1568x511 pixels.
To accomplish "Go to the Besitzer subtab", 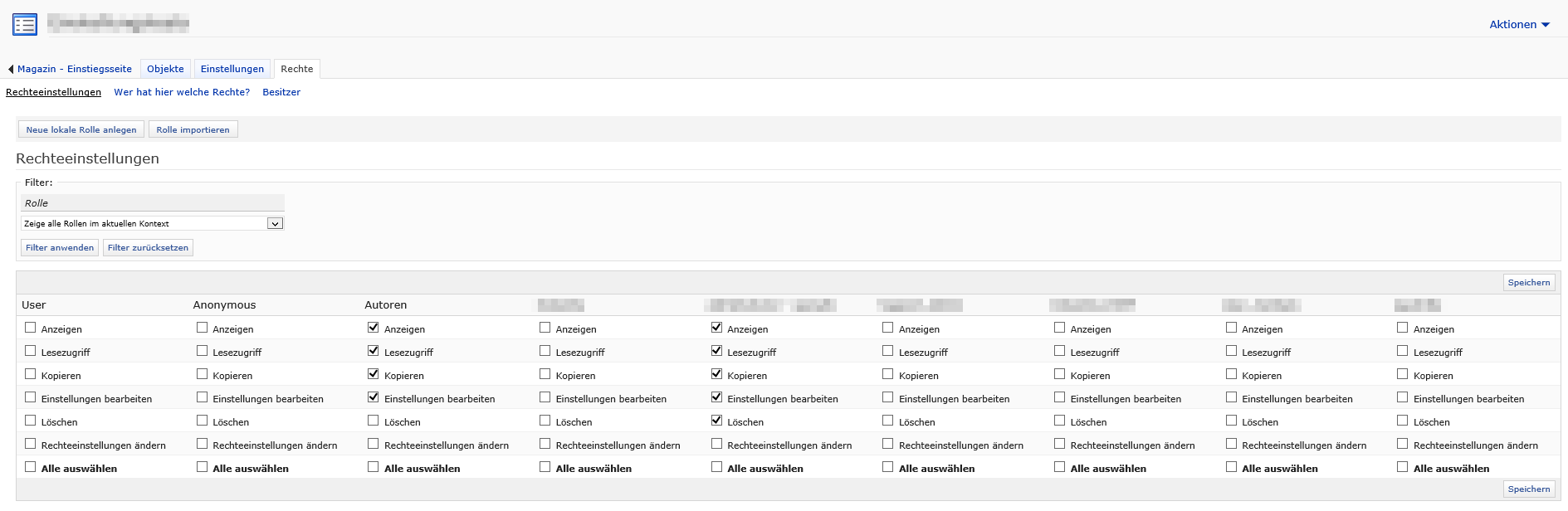I will pyautogui.click(x=281, y=93).
